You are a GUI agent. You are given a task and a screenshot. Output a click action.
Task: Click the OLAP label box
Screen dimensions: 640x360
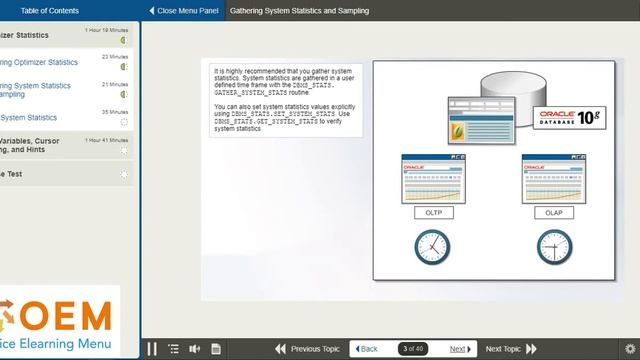554,213
